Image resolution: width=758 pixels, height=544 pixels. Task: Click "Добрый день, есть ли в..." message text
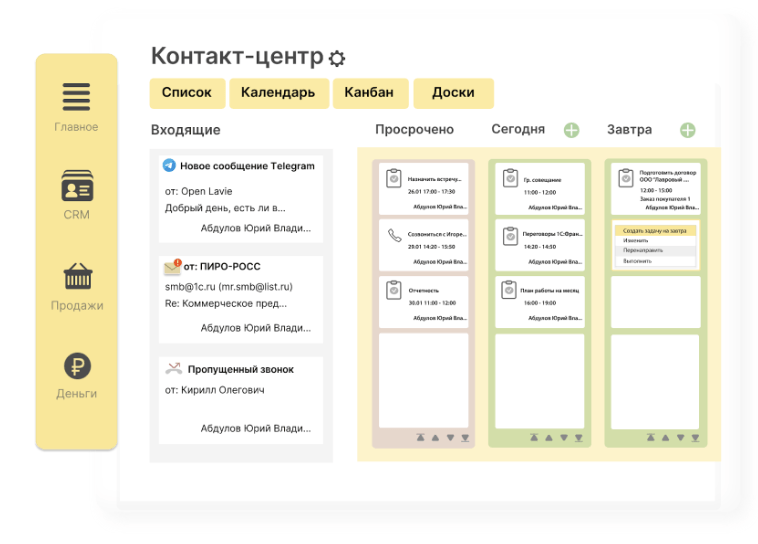pos(225,208)
